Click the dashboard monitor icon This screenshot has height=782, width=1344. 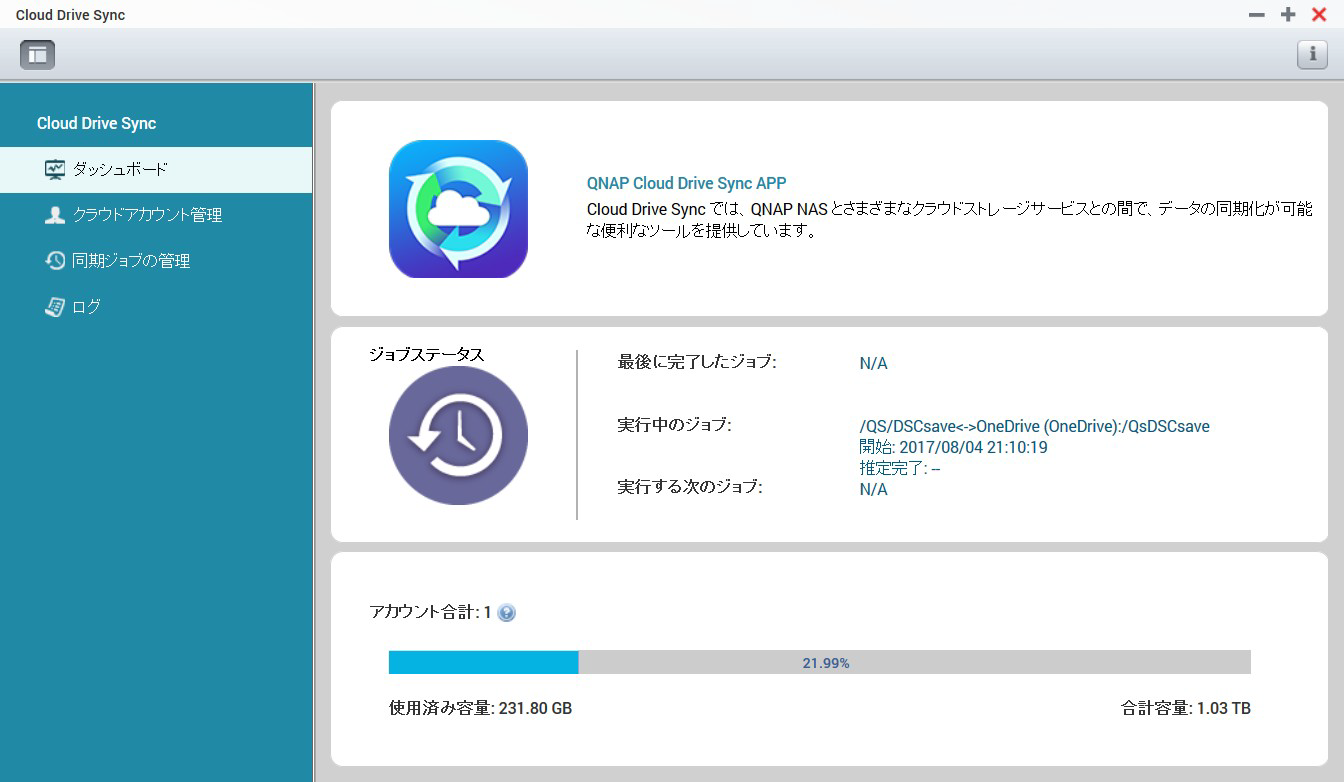pyautogui.click(x=55, y=169)
